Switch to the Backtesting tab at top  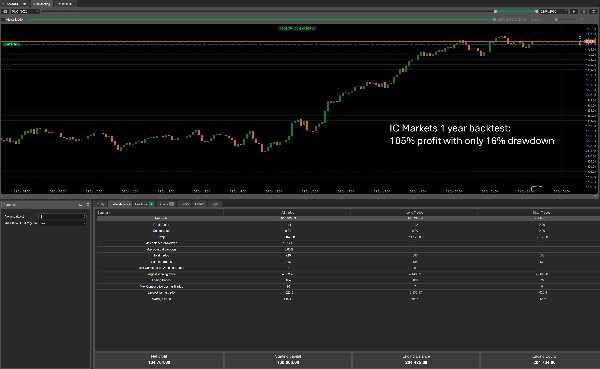42,3
